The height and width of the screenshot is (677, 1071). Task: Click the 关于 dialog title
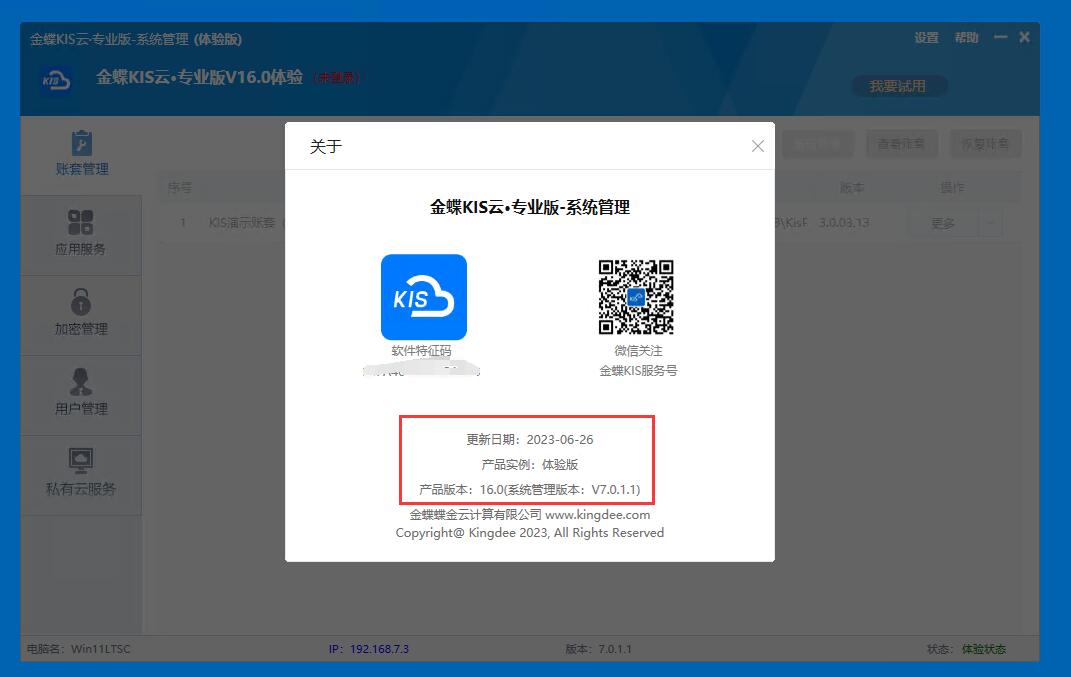click(326, 146)
